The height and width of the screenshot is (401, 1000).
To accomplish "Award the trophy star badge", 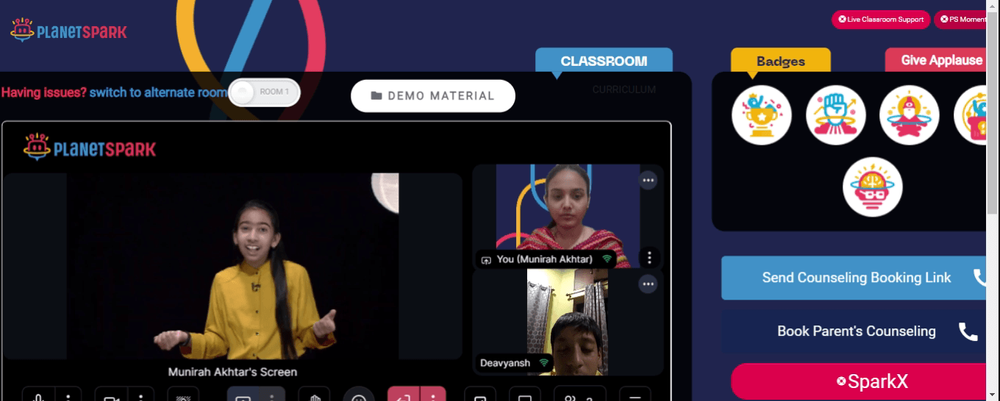I will point(761,115).
